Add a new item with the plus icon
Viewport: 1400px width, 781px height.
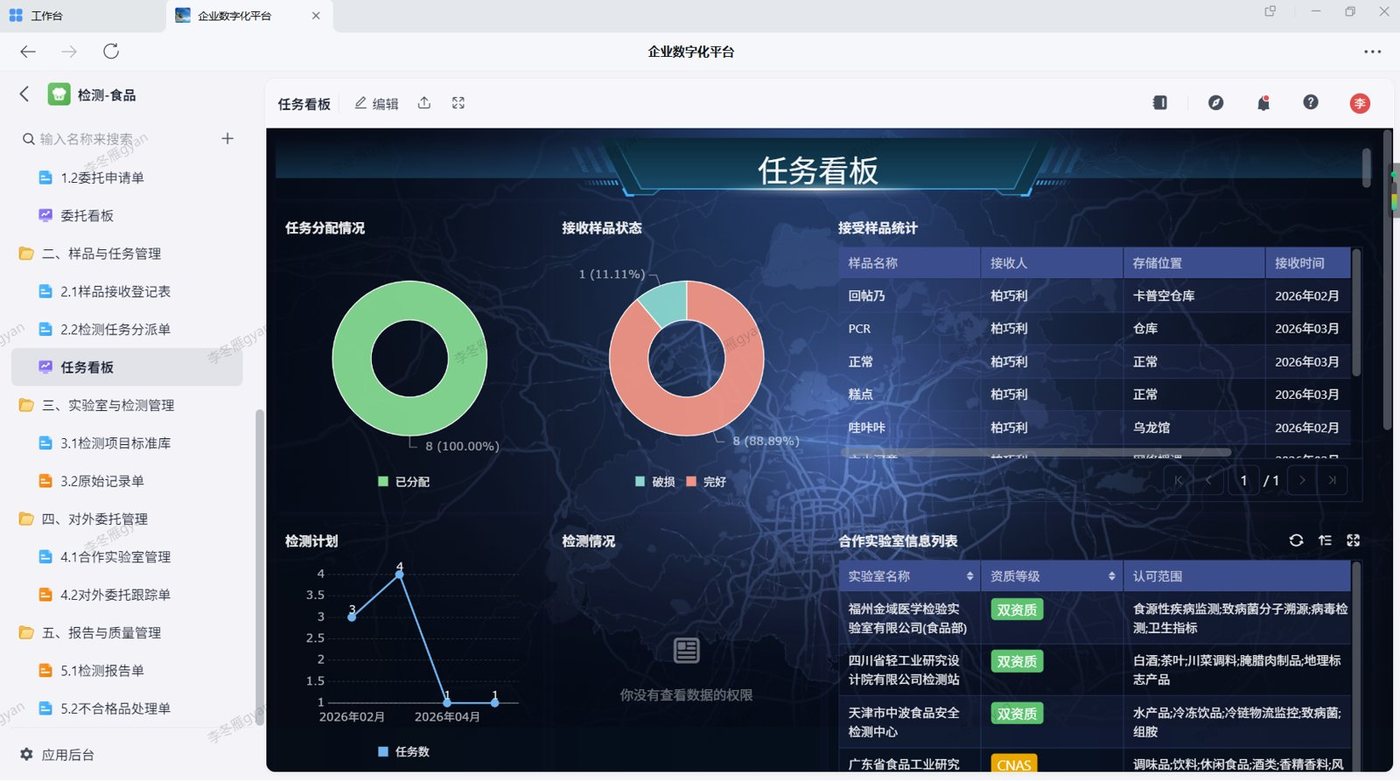[x=227, y=139]
